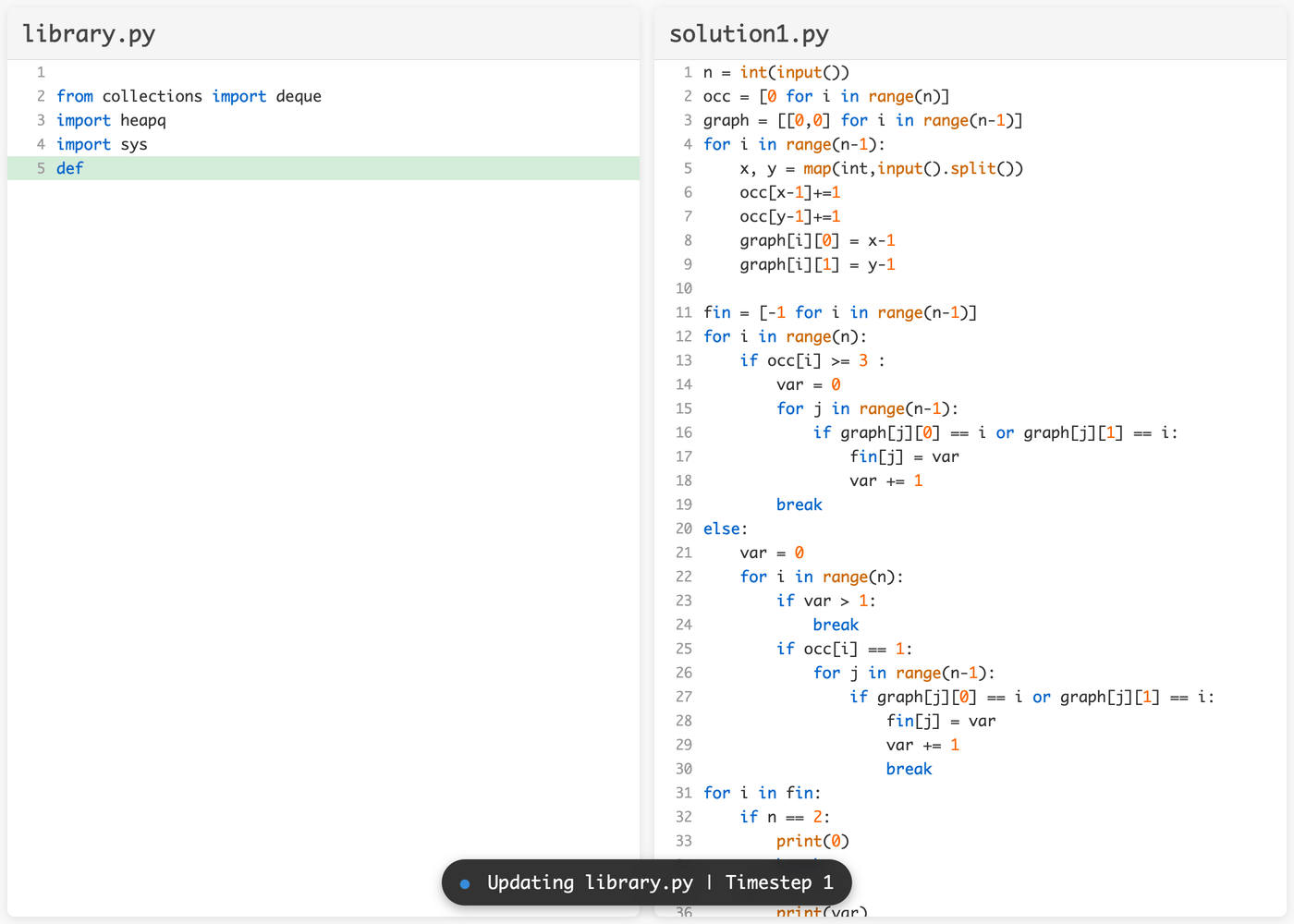Click line 'from collections import deque' in library.py
The image size is (1294, 924).
tap(189, 96)
